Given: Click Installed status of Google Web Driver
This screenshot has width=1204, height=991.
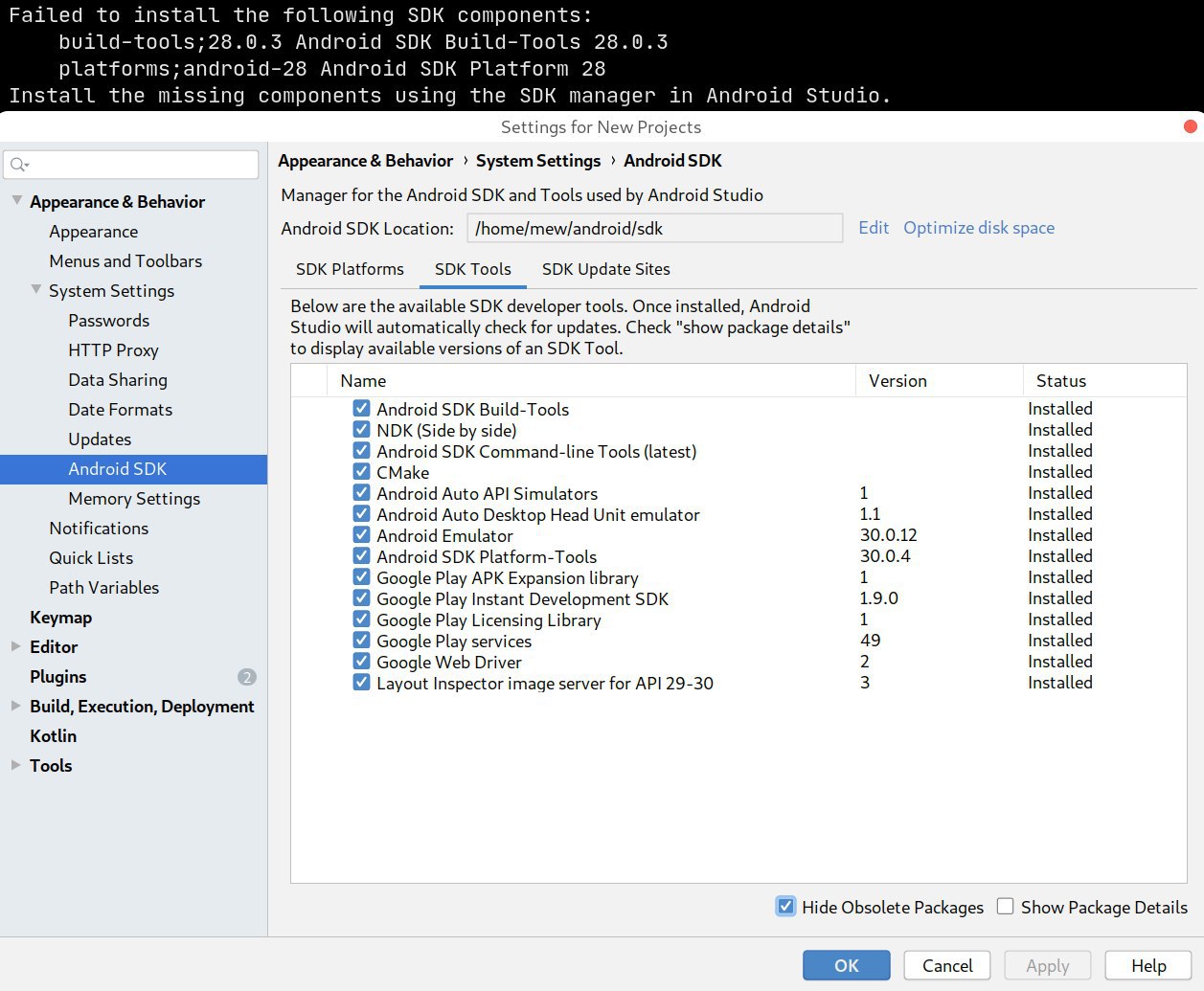Looking at the screenshot, I should [1060, 662].
